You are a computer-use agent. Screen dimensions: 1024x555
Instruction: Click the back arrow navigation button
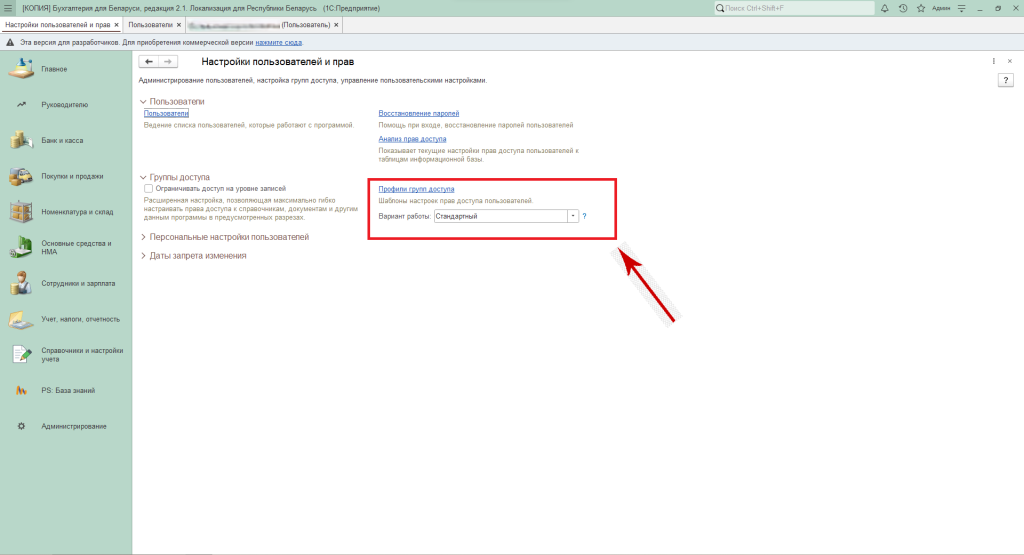[149, 62]
